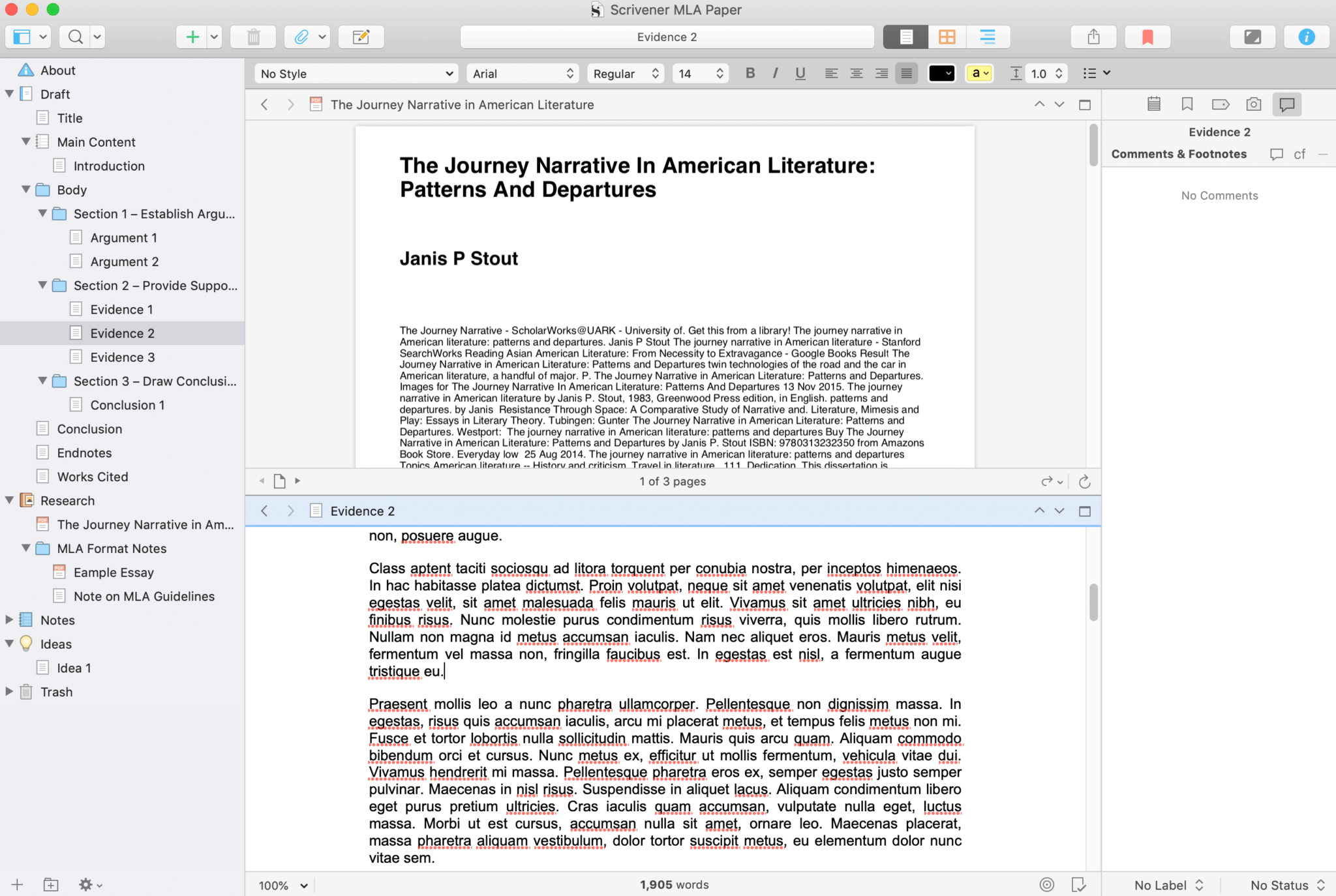Align text right

pos(881,73)
